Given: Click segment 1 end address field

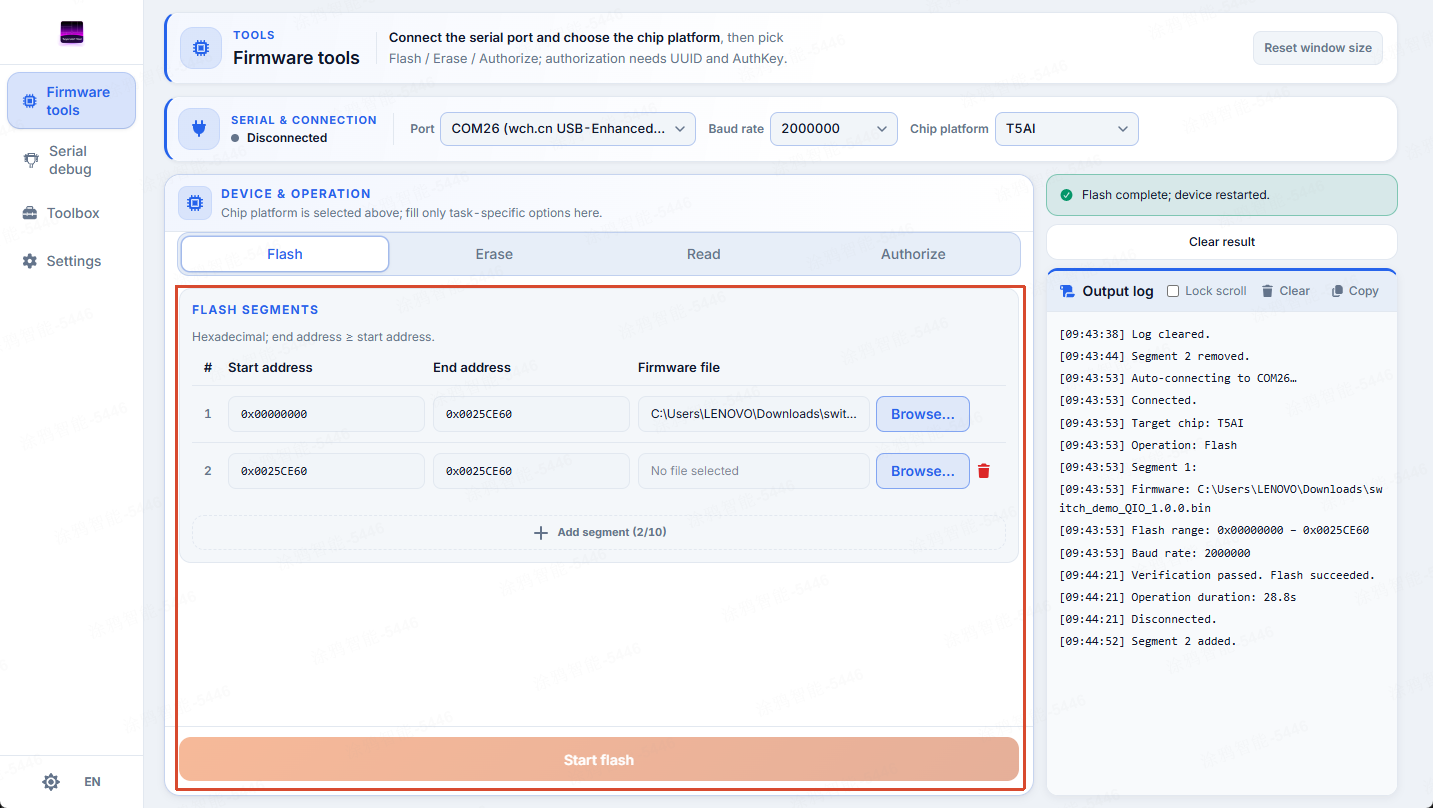Looking at the screenshot, I should pyautogui.click(x=531, y=414).
